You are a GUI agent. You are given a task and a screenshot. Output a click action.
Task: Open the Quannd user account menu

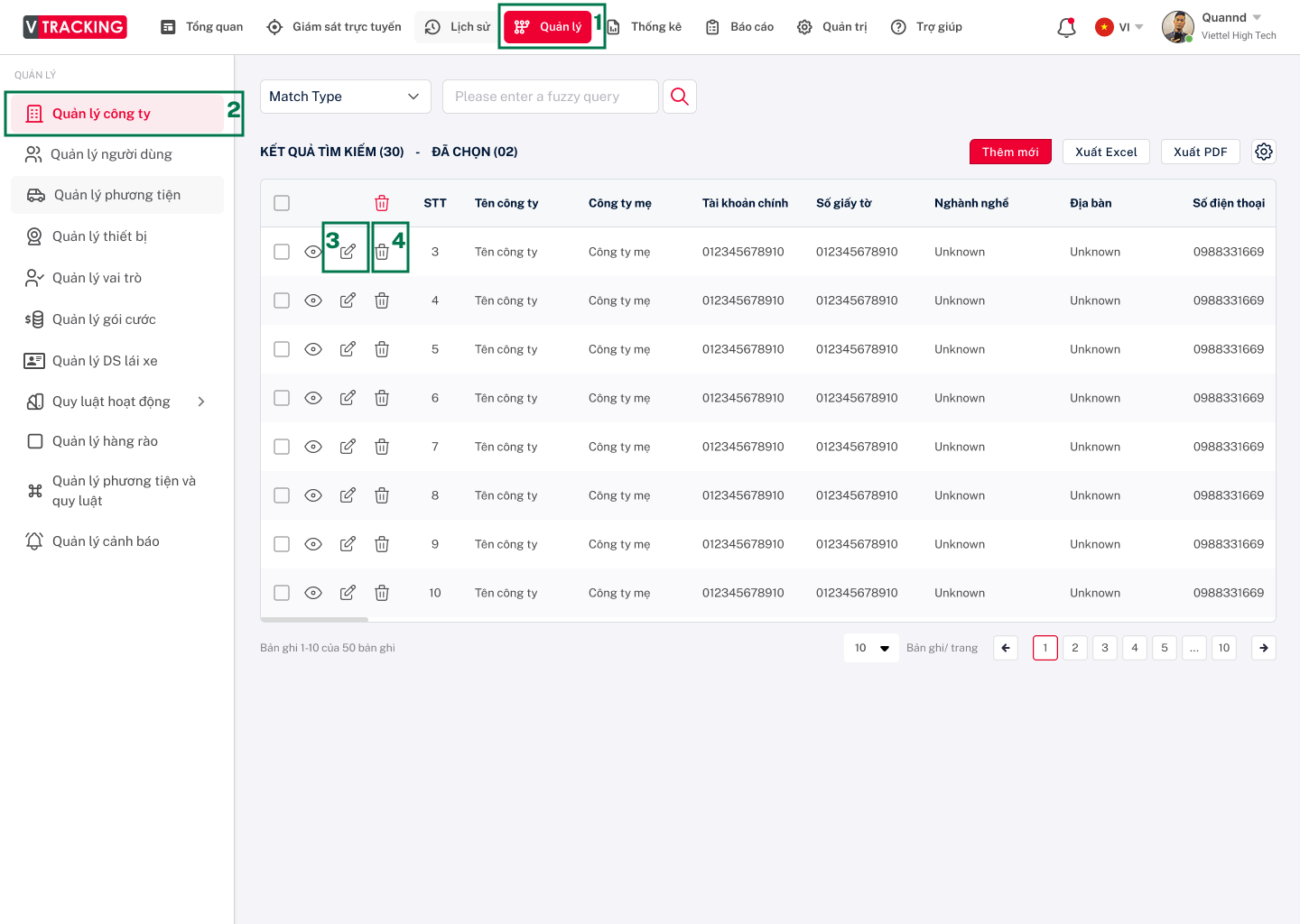pyautogui.click(x=1231, y=18)
